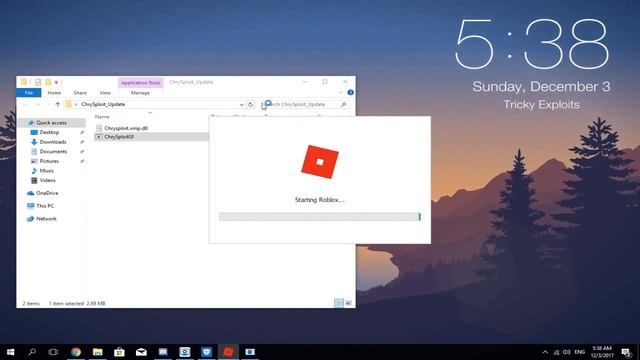Open the Home ribbon tab

tap(54, 93)
